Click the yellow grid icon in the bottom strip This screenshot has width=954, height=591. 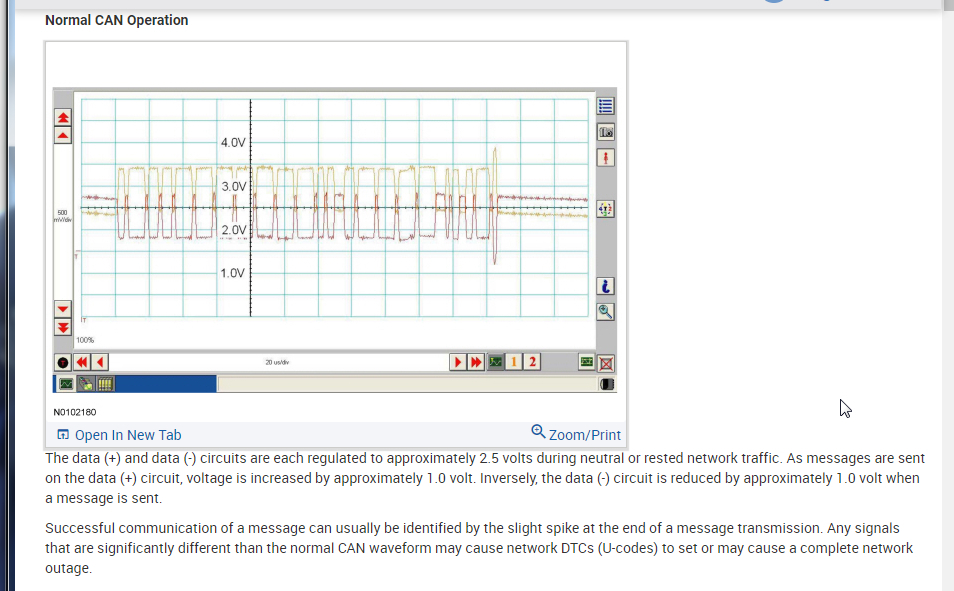pyautogui.click(x=105, y=384)
